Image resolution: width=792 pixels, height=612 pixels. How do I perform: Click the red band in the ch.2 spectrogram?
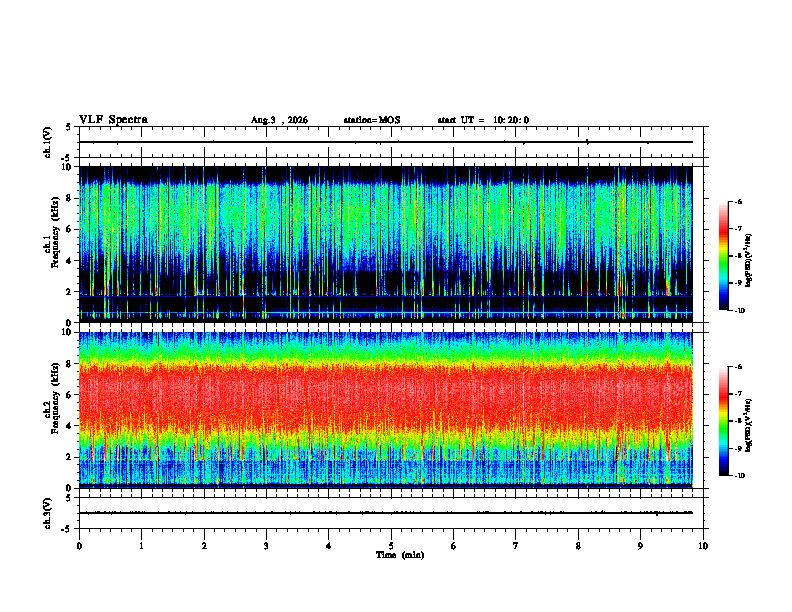pyautogui.click(x=385, y=395)
